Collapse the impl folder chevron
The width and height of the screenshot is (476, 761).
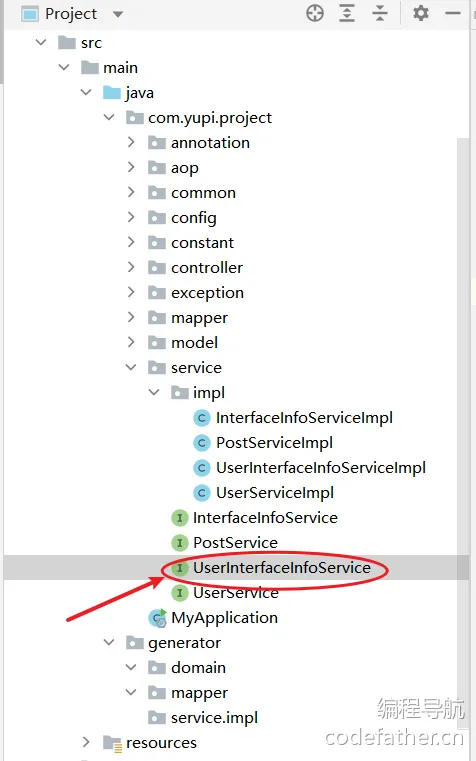coord(154,392)
